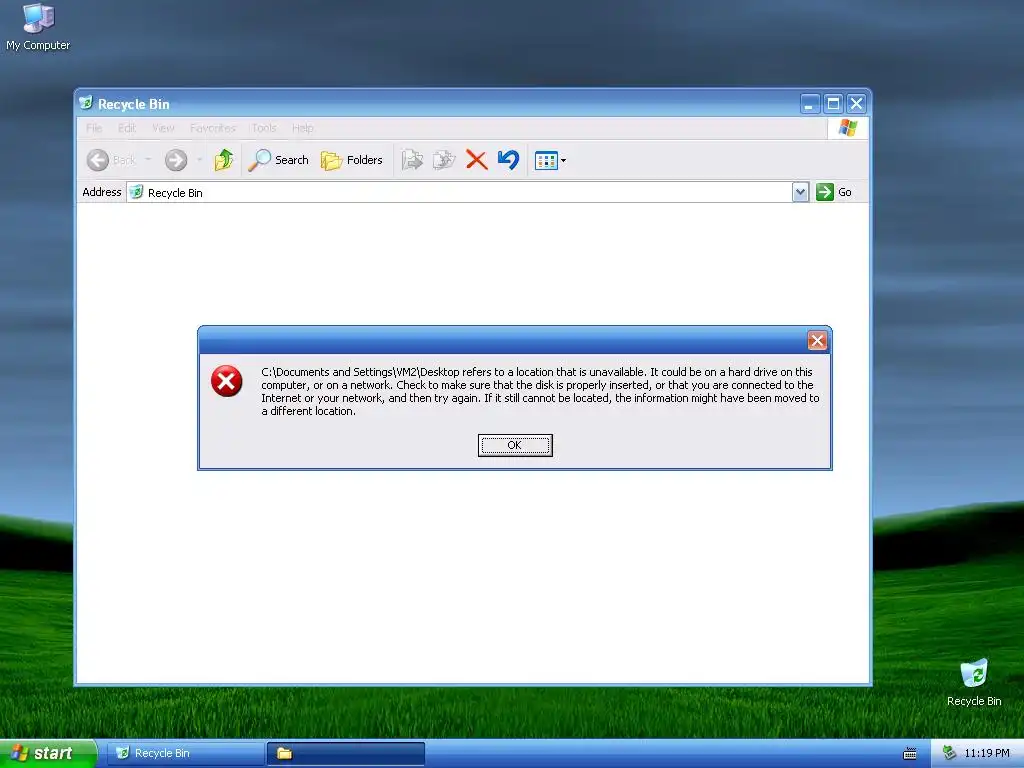Click the Go button
This screenshot has height=768, width=1024.
834,192
